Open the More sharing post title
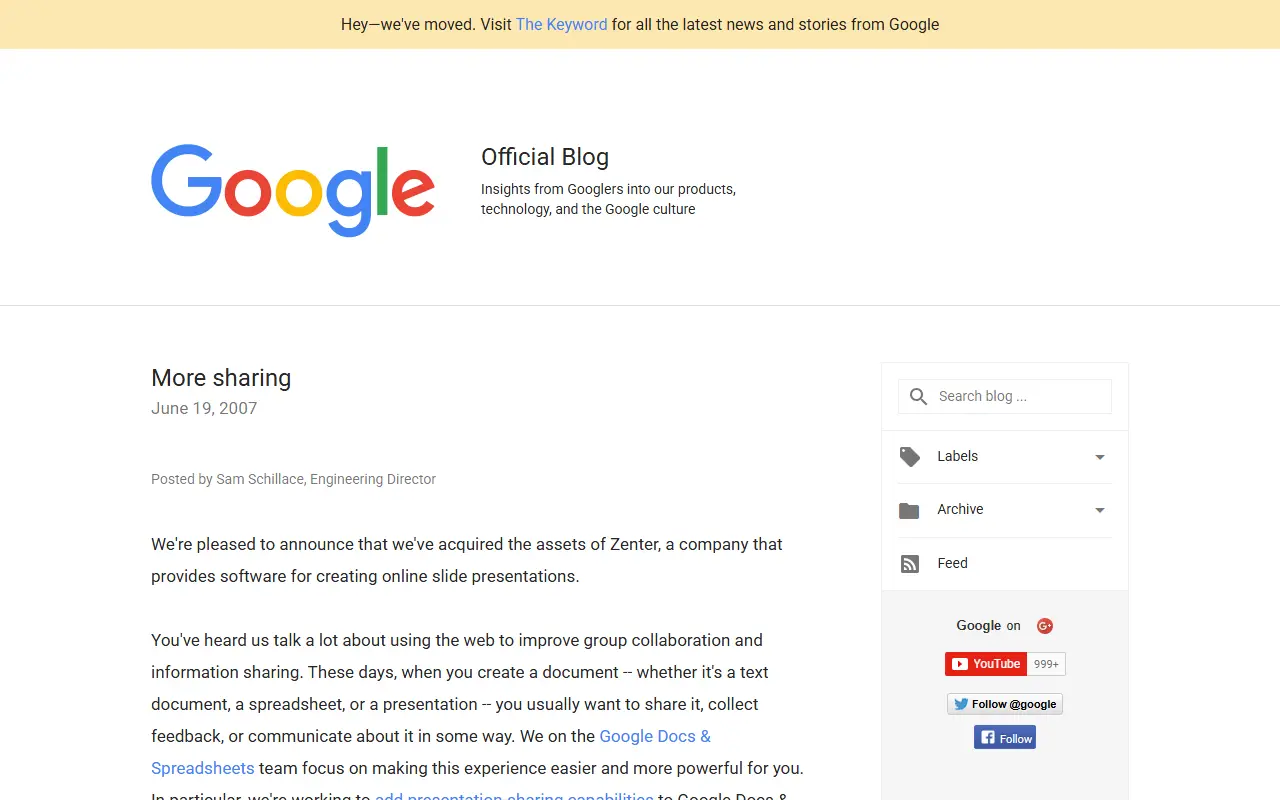Viewport: 1280px width, 800px height. pyautogui.click(x=221, y=378)
